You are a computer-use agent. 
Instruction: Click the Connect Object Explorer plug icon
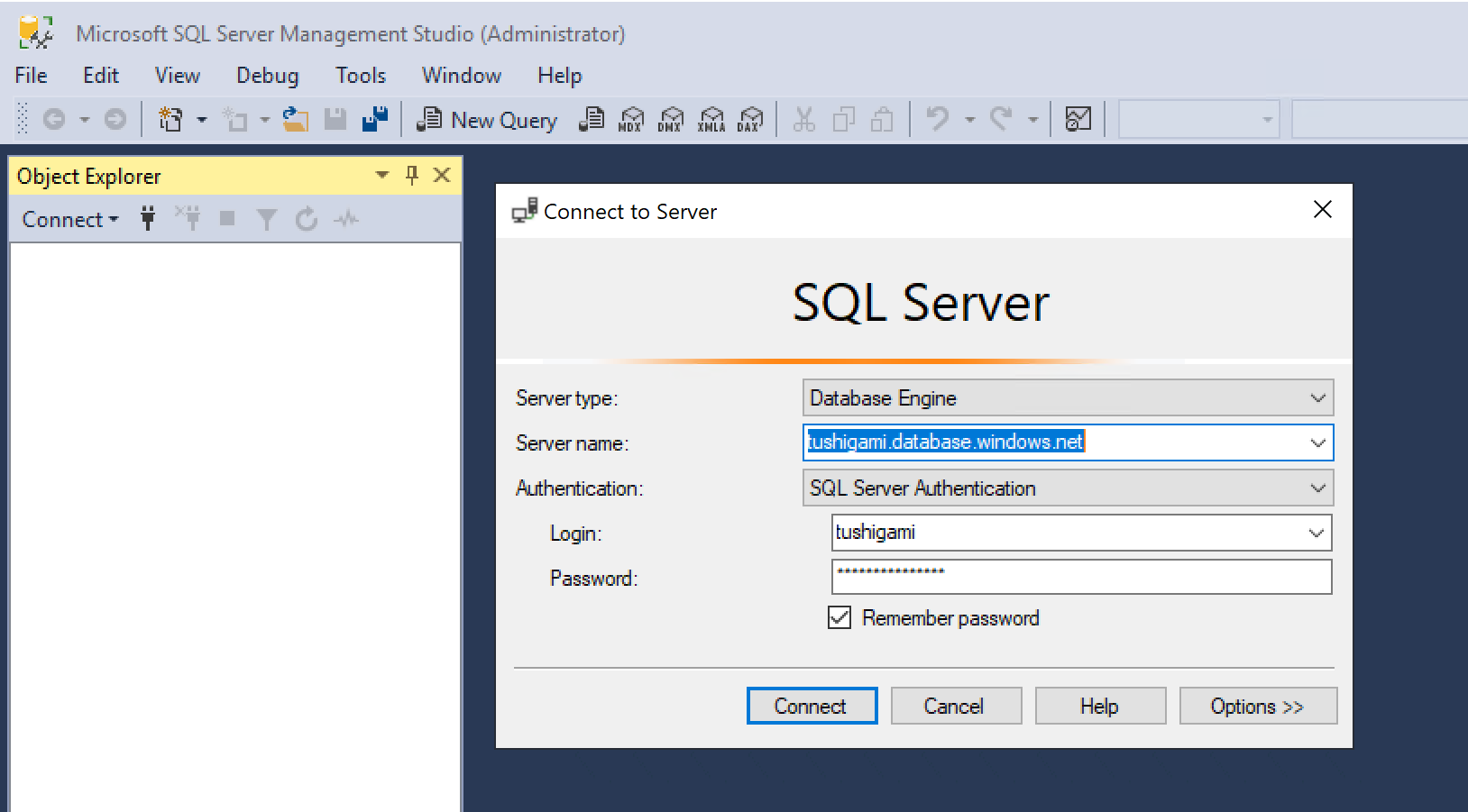point(148,219)
